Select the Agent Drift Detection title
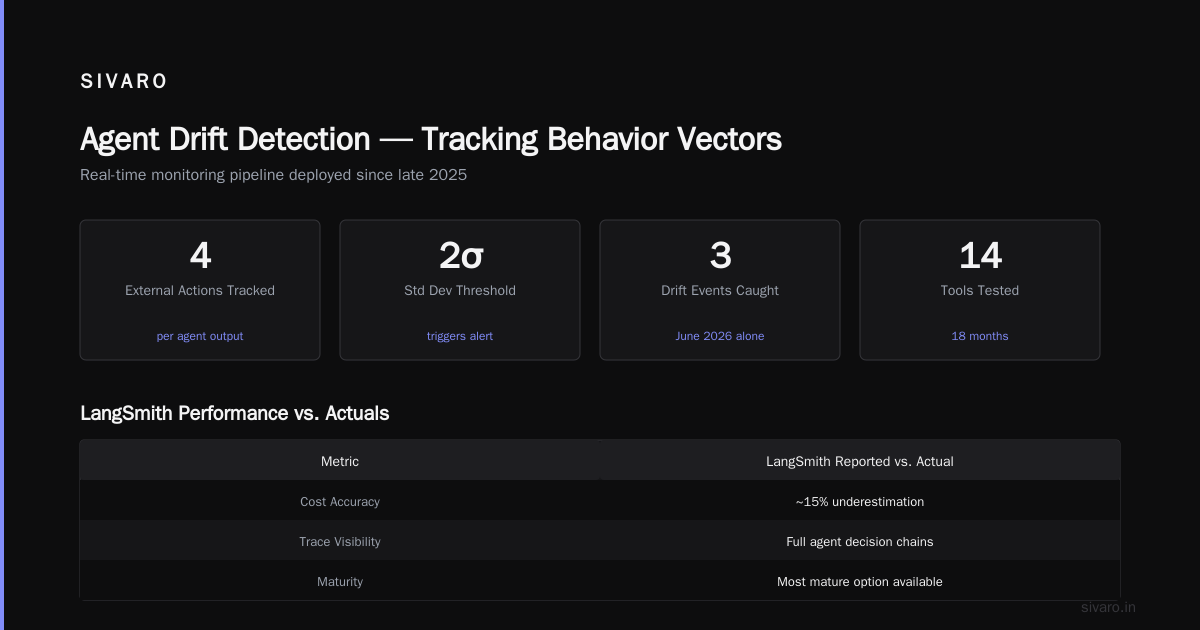 [x=431, y=139]
